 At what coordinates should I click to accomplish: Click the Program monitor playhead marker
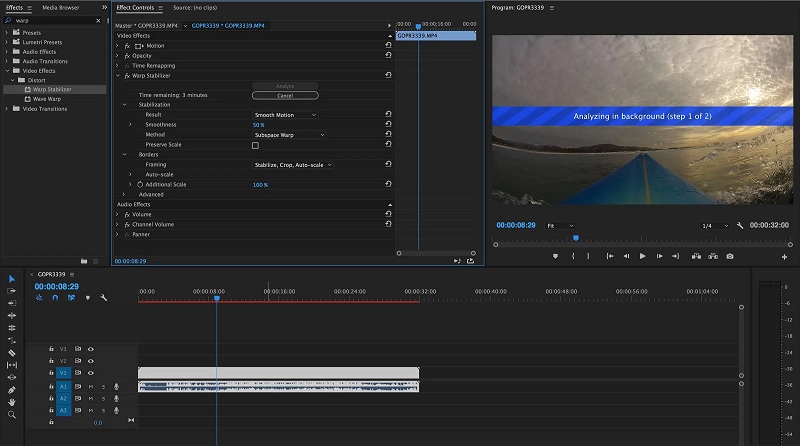(x=575, y=238)
